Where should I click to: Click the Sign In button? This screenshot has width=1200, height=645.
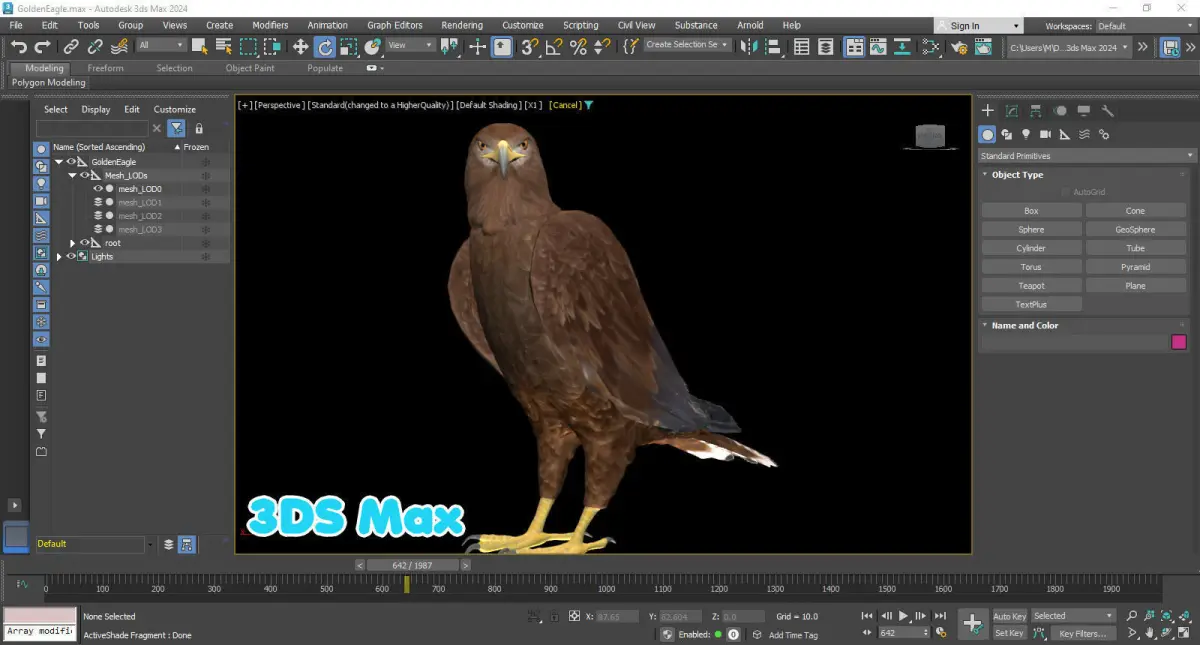click(979, 26)
